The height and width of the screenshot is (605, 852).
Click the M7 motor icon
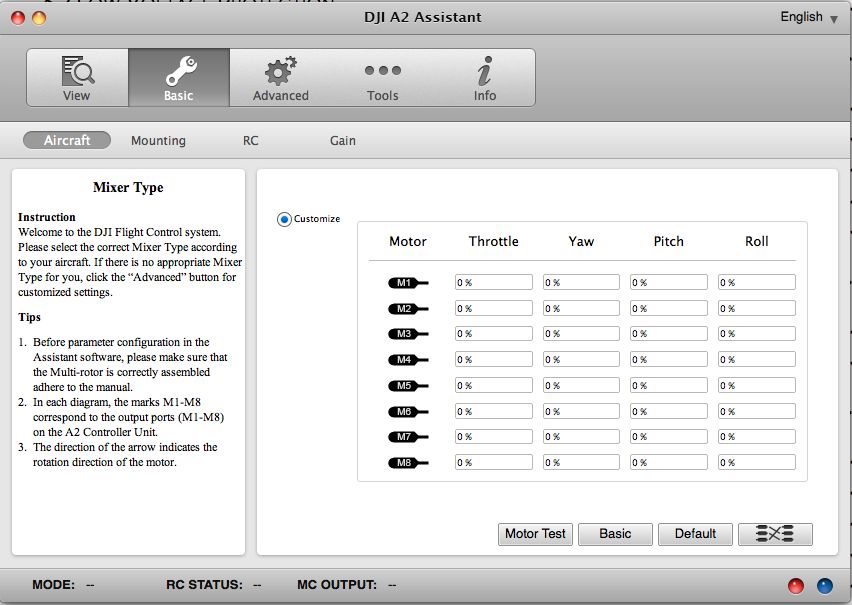pos(408,437)
